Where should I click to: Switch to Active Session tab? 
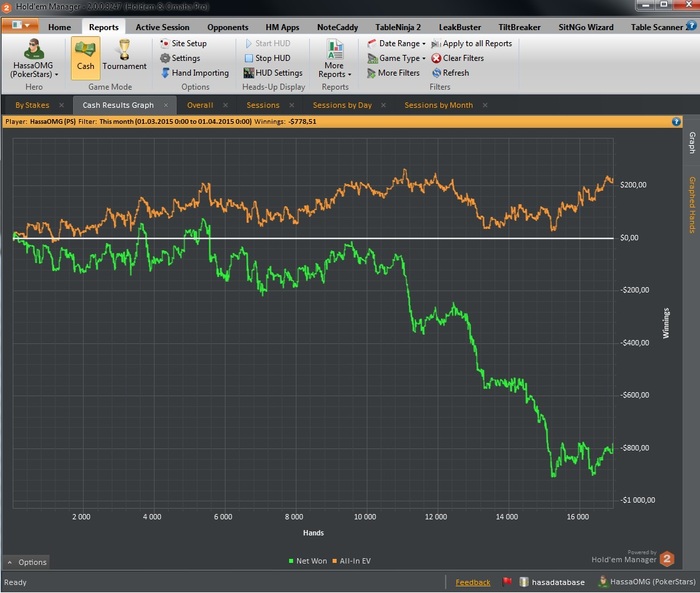162,27
